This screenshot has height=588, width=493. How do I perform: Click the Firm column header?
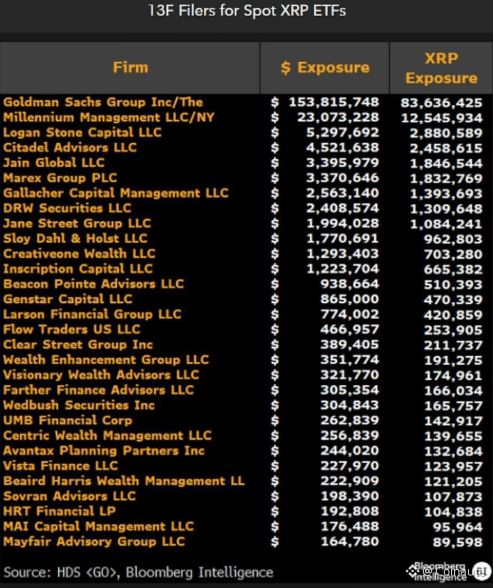coord(130,68)
